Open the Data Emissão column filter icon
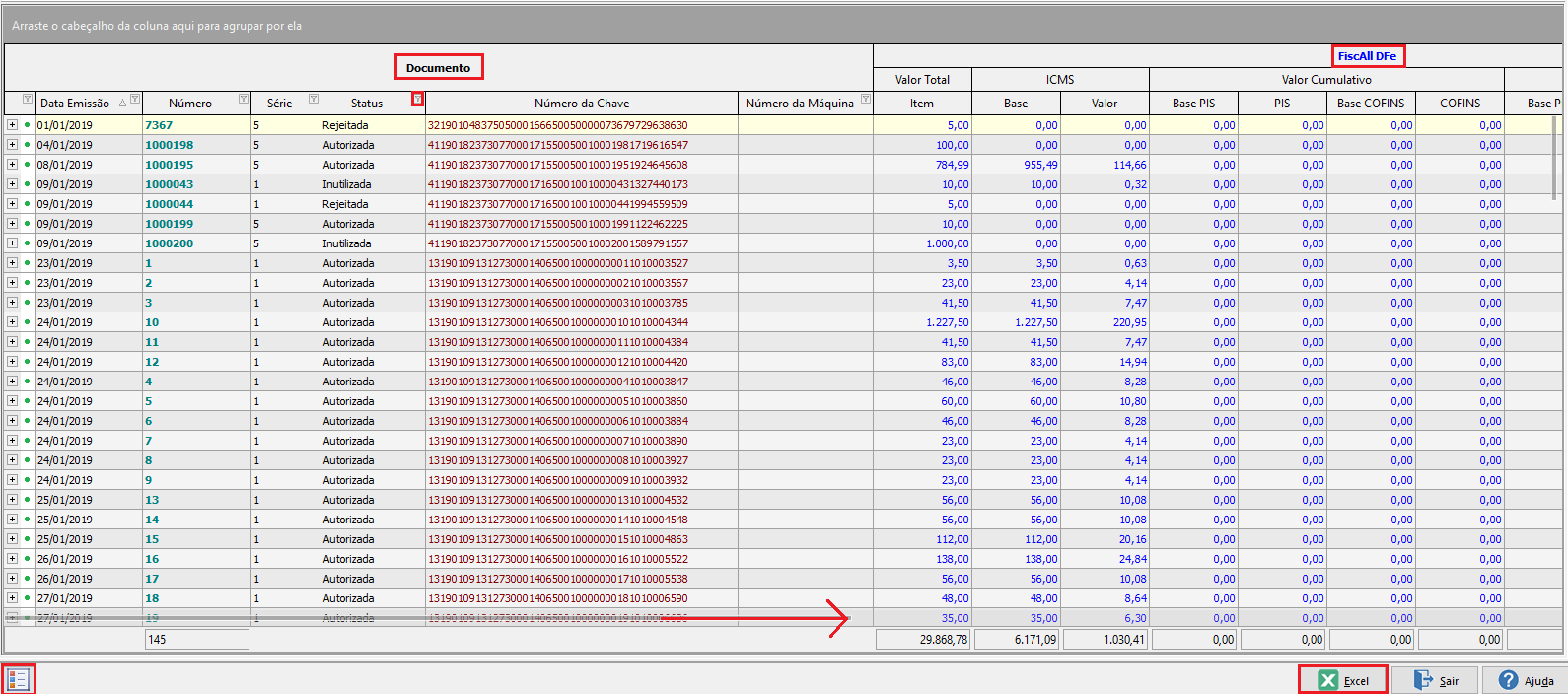The width and height of the screenshot is (1568, 694). (x=135, y=100)
